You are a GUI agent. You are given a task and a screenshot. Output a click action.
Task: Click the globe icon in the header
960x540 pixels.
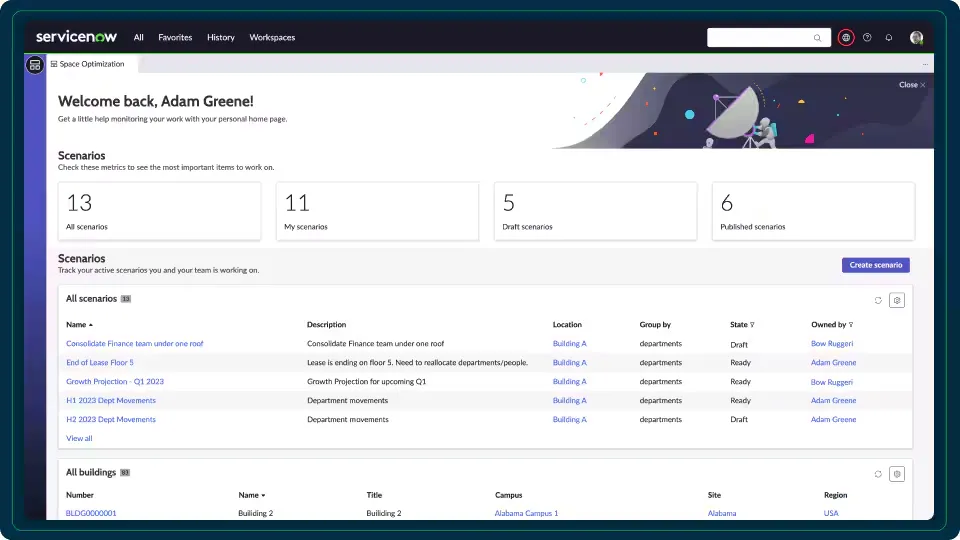pos(846,38)
